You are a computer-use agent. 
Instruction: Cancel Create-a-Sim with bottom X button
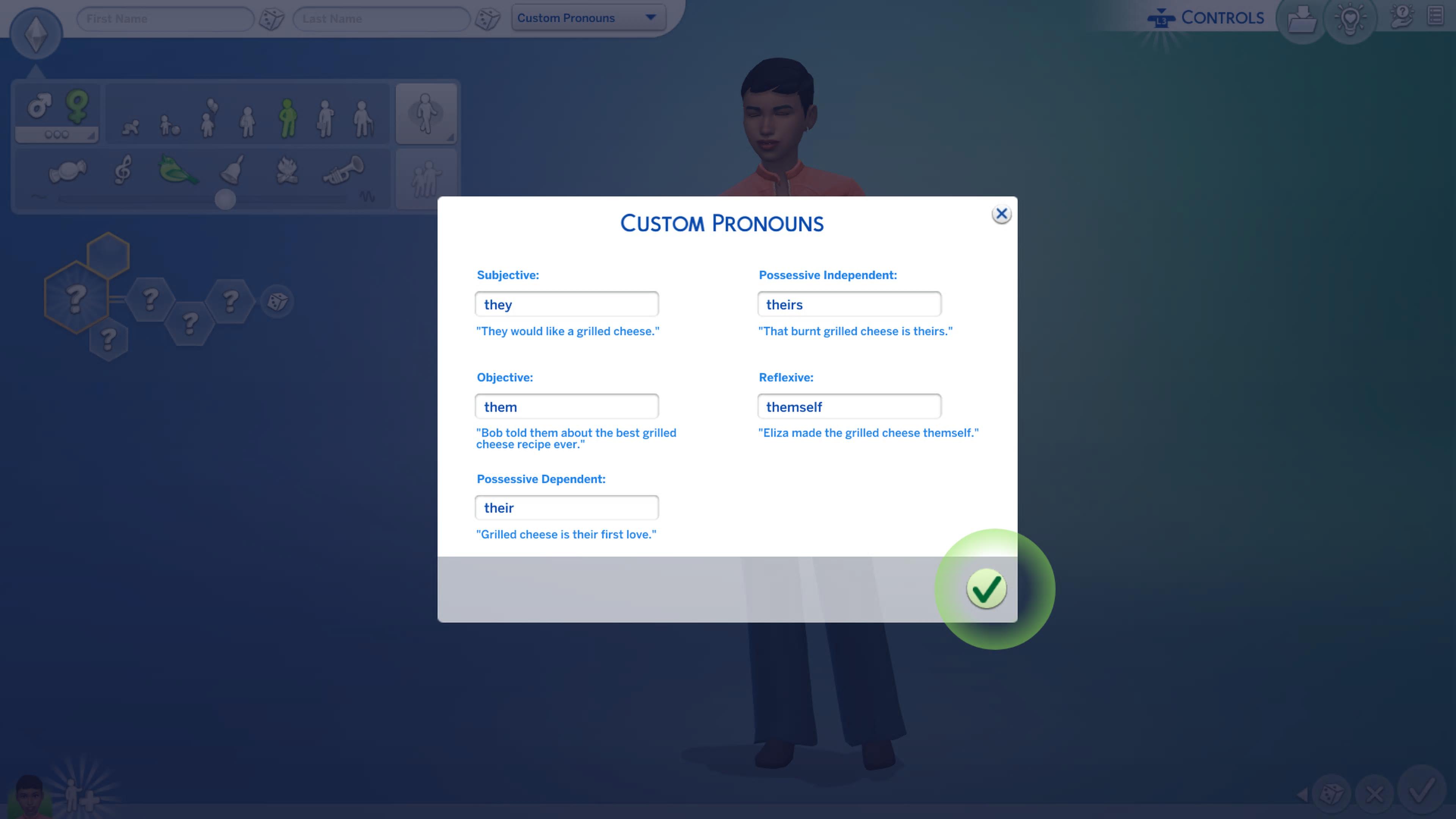pos(1374,794)
